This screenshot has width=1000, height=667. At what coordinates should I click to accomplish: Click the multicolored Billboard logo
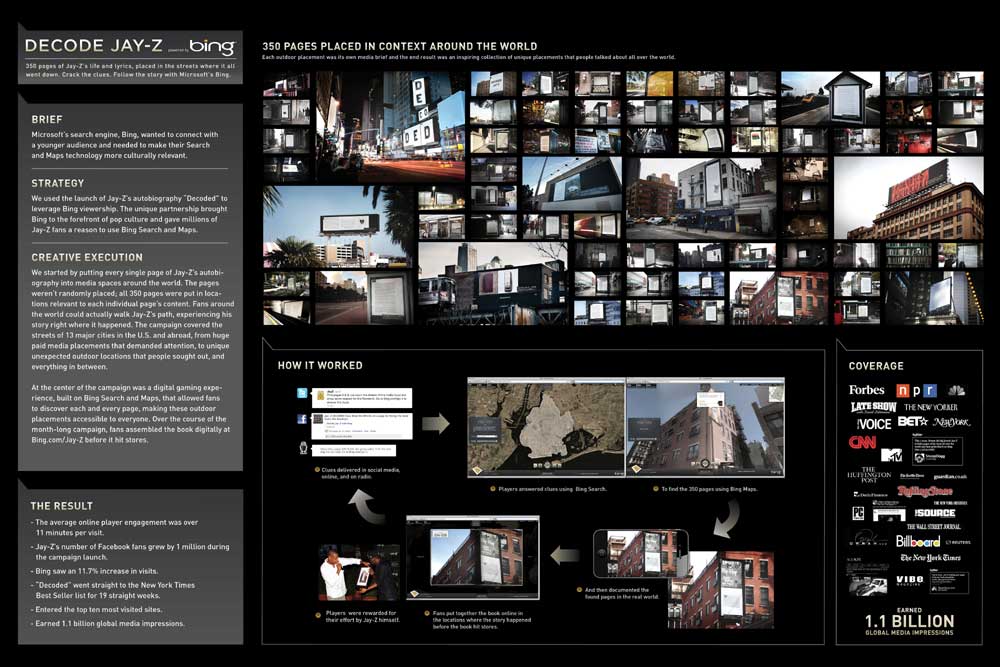pyautogui.click(x=918, y=541)
